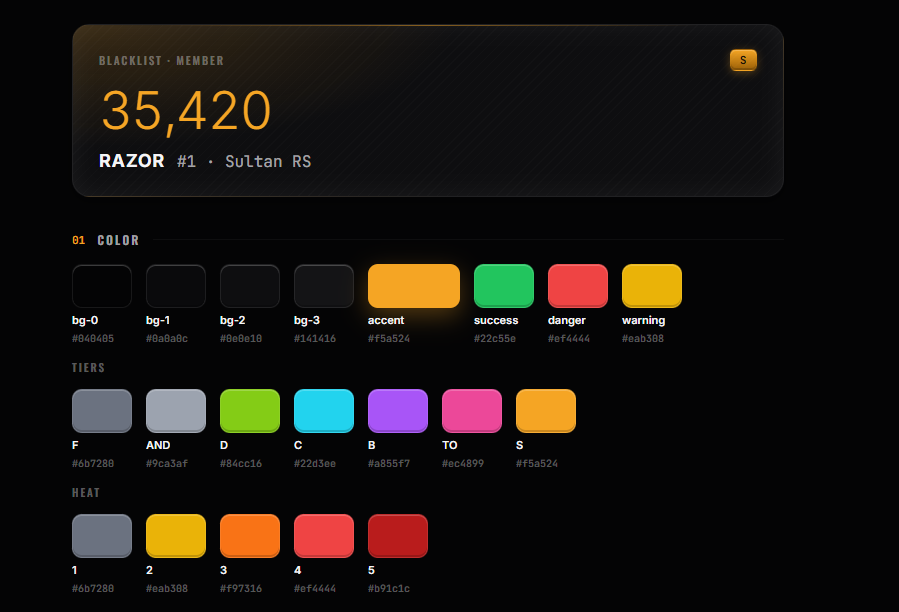Viewport: 899px width, 612px height.
Task: Click the BLACKLIST · MEMBER label
Action: [161, 60]
